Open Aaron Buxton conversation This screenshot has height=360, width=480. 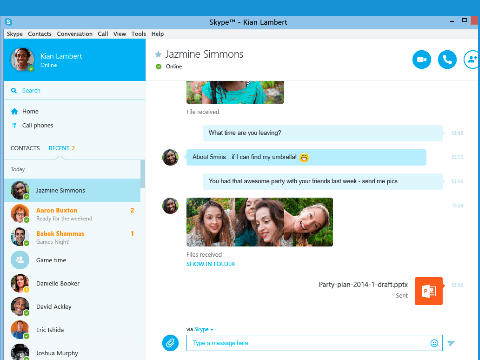tap(72, 214)
